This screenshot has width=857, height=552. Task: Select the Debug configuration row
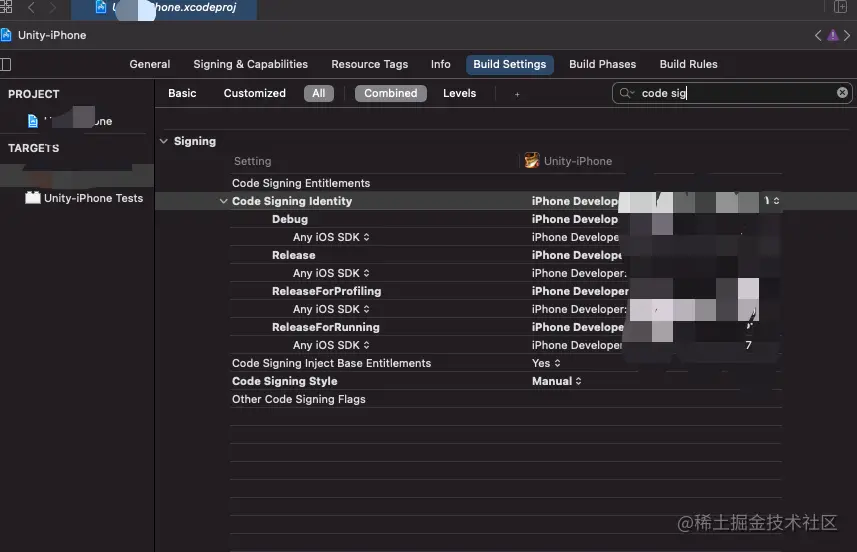(x=290, y=219)
